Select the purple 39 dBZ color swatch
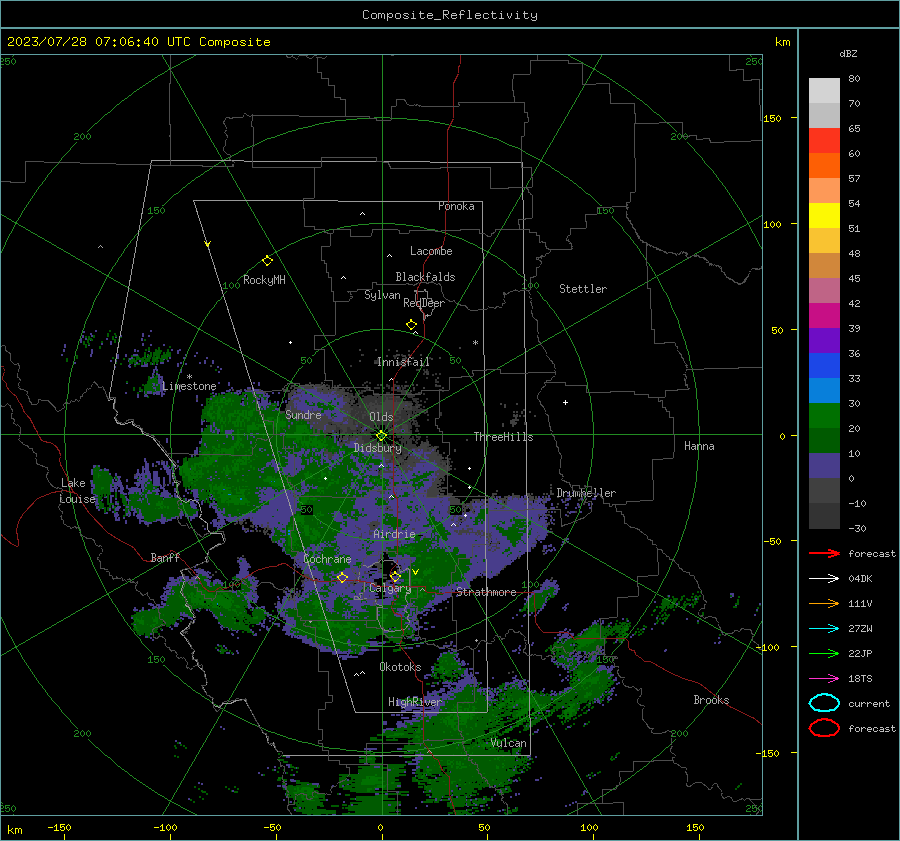 pos(824,340)
